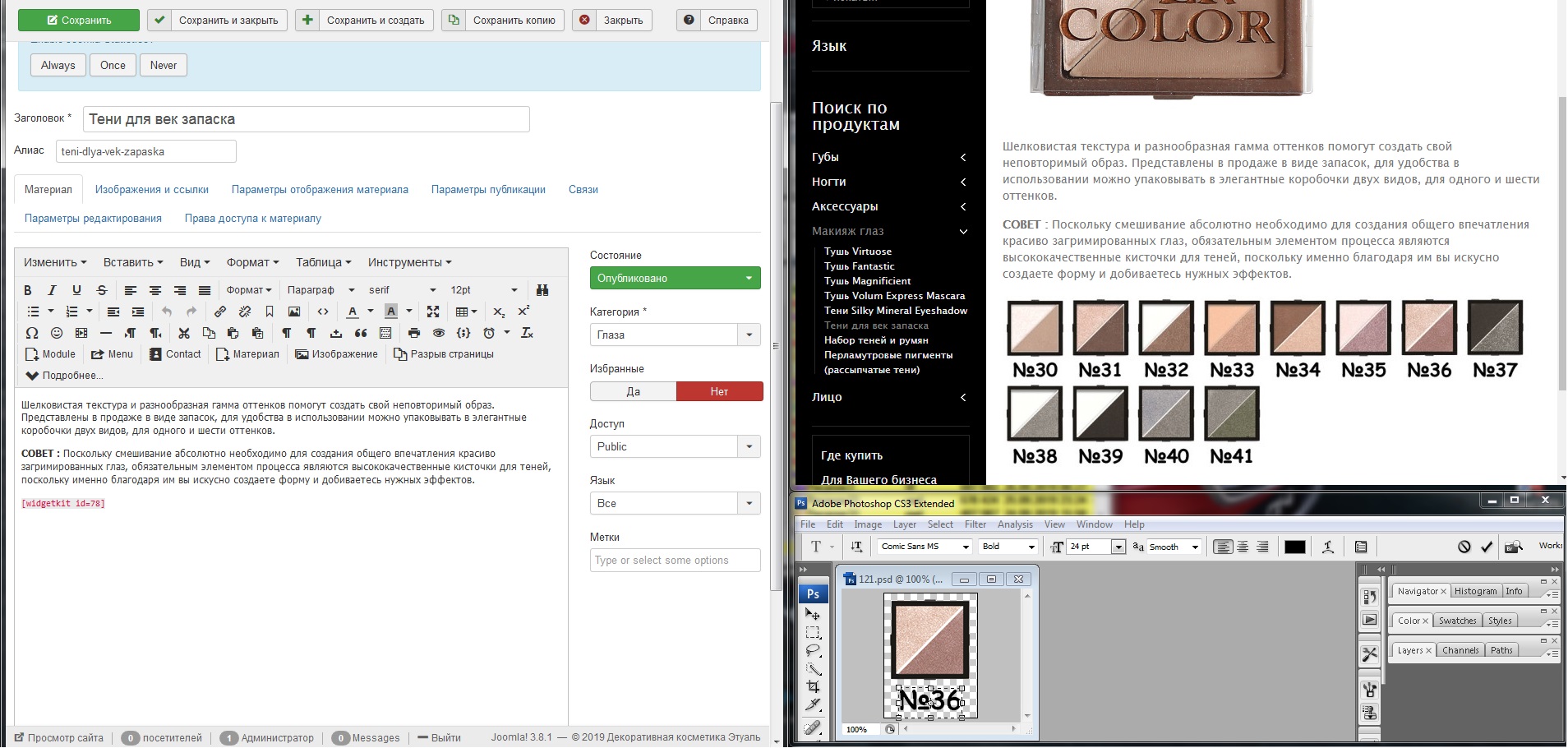The image size is (1568, 748).
Task: Click the source code icon in editor
Action: [323, 312]
